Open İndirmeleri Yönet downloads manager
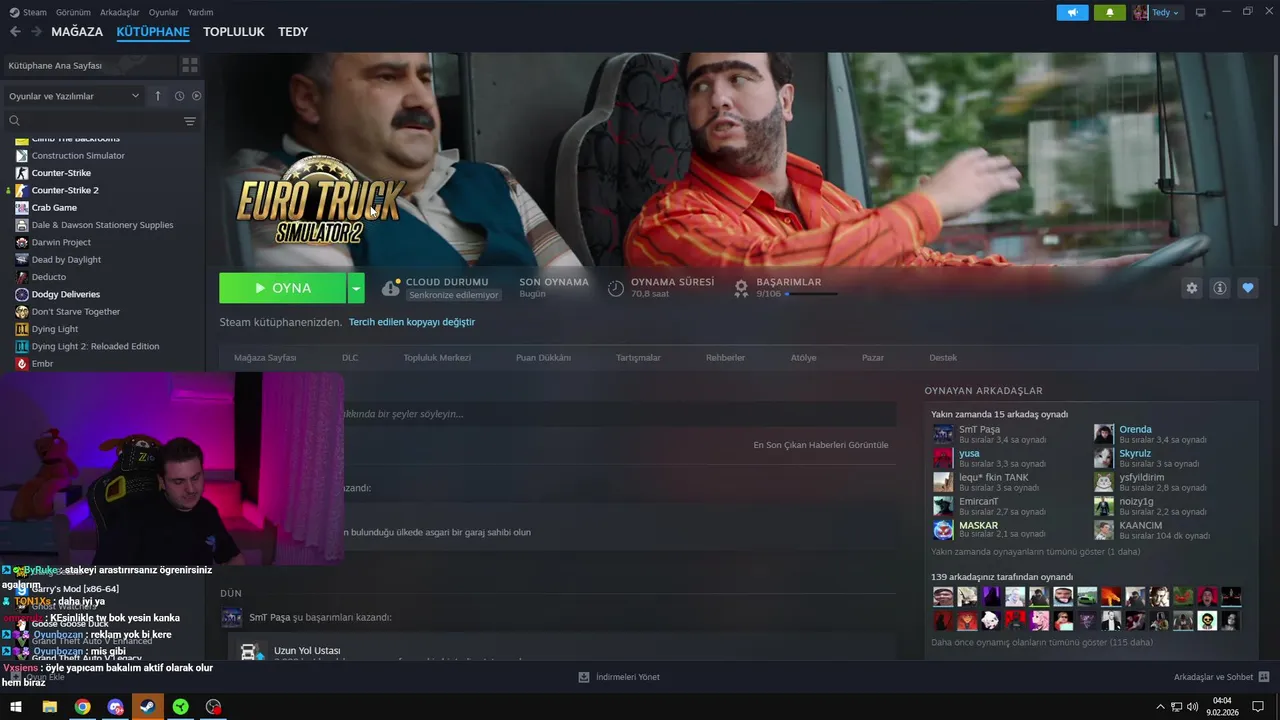The image size is (1280, 720). (x=619, y=677)
